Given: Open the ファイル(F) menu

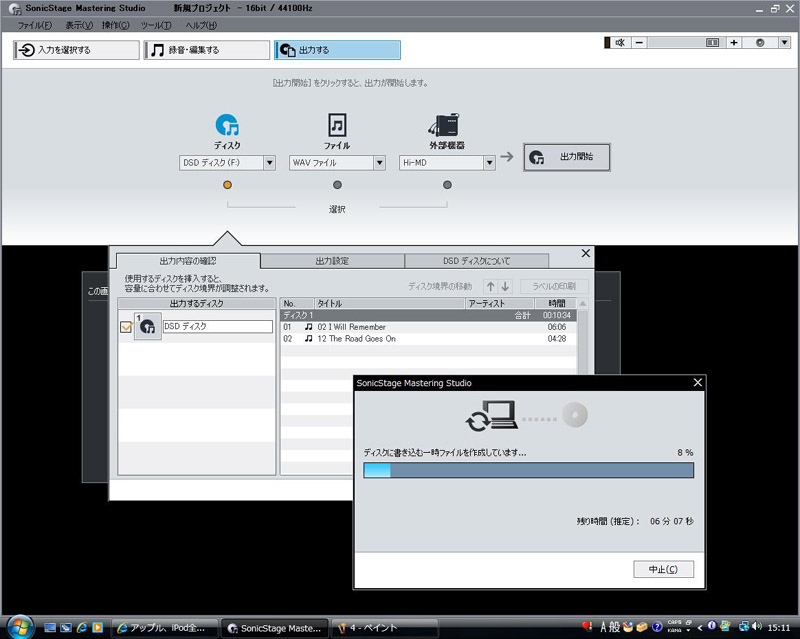Looking at the screenshot, I should coord(35,25).
